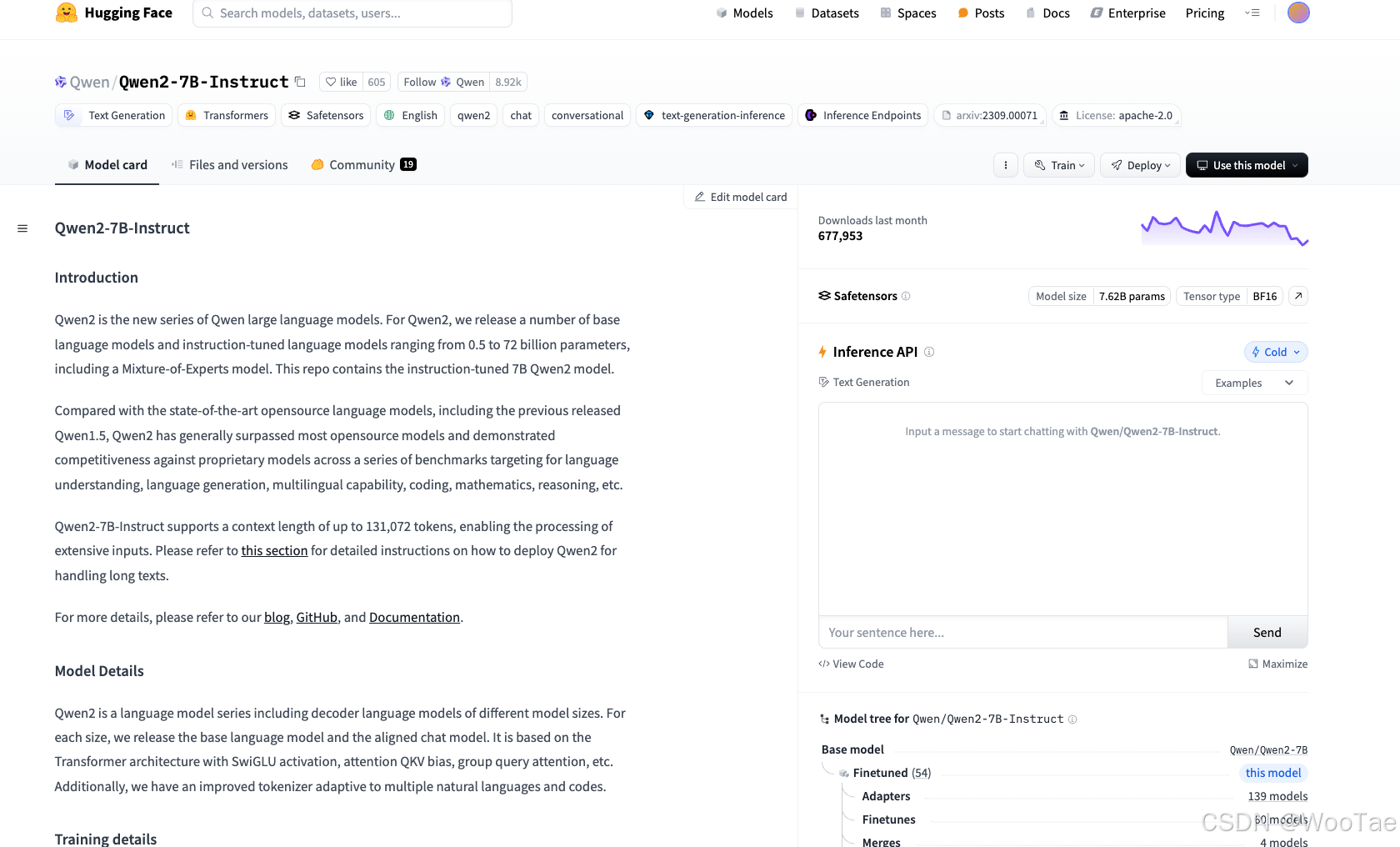Open the Enterprise navigation link
The image size is (1400, 847).
pyautogui.click(x=1128, y=13)
